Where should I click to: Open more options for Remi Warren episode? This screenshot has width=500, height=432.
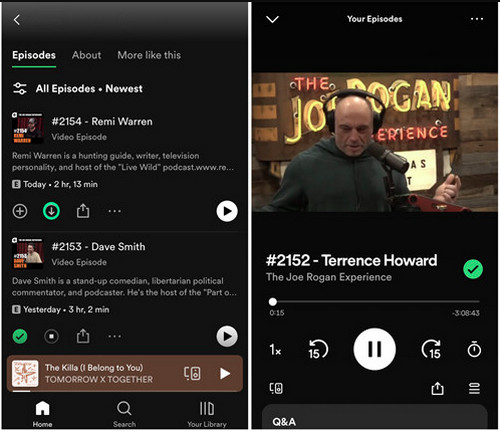tap(114, 211)
